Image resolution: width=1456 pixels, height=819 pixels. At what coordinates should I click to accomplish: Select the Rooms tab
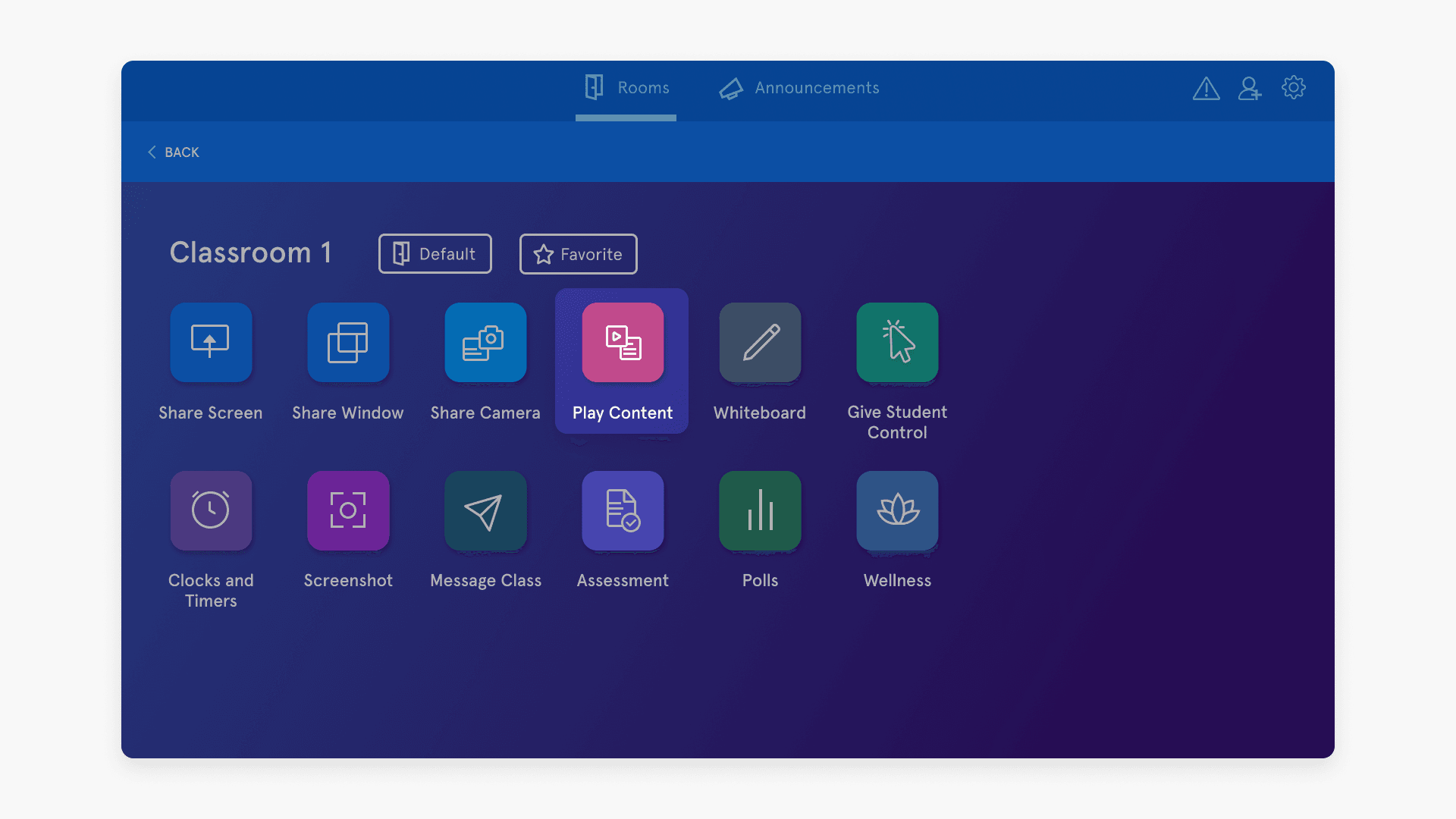click(x=626, y=88)
